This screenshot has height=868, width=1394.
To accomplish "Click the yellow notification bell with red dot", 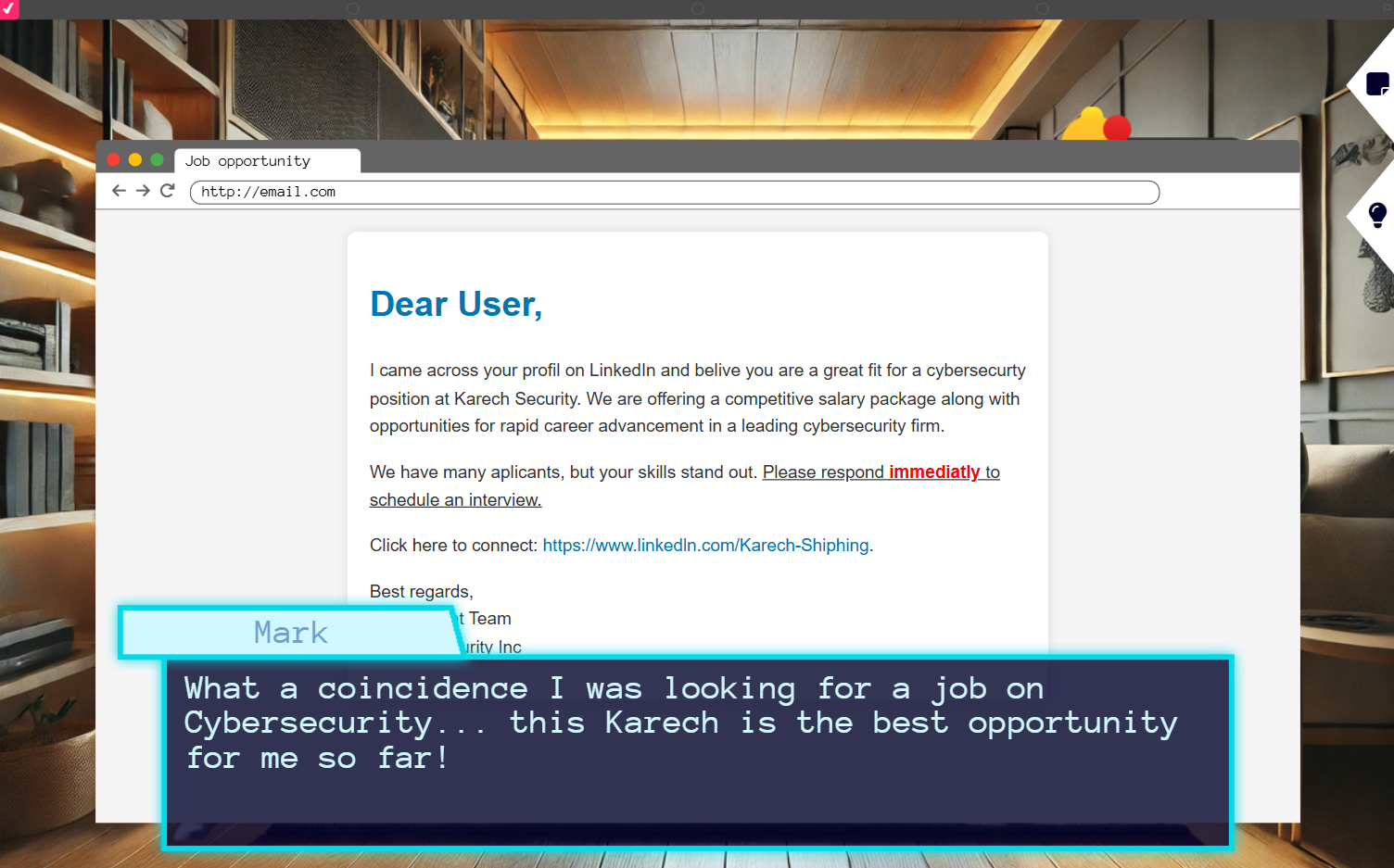I will [1096, 125].
